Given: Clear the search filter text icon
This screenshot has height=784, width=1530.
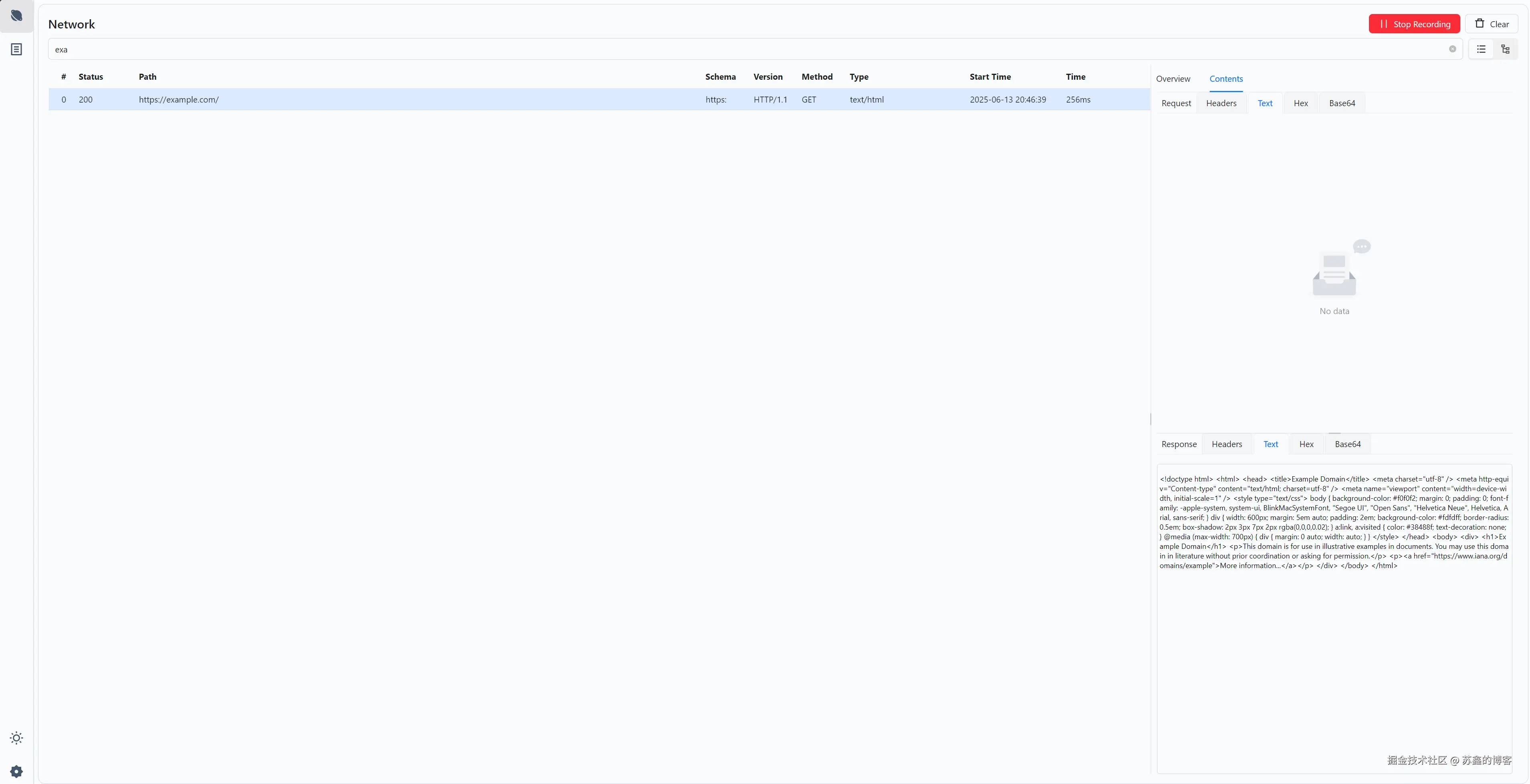Looking at the screenshot, I should point(1452,49).
